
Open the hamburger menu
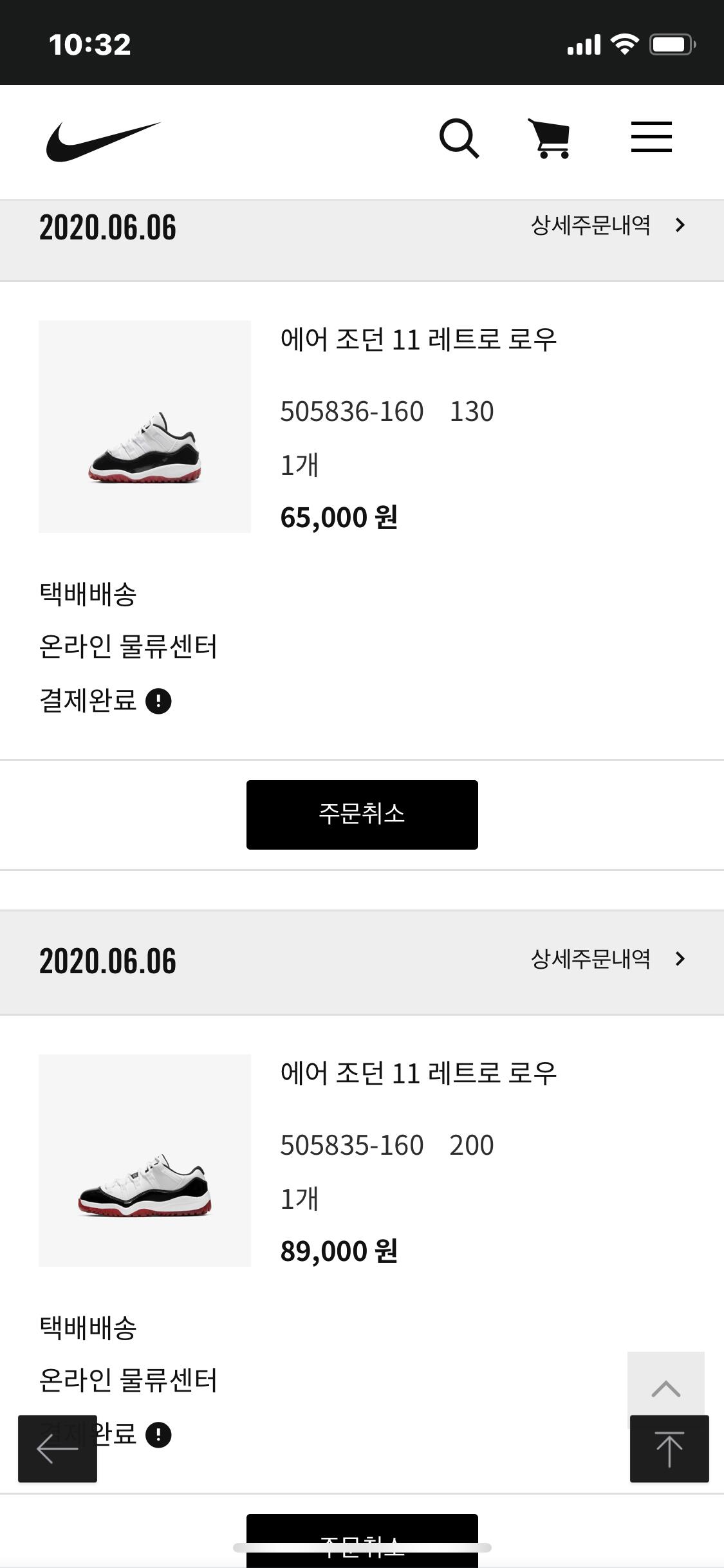651,137
